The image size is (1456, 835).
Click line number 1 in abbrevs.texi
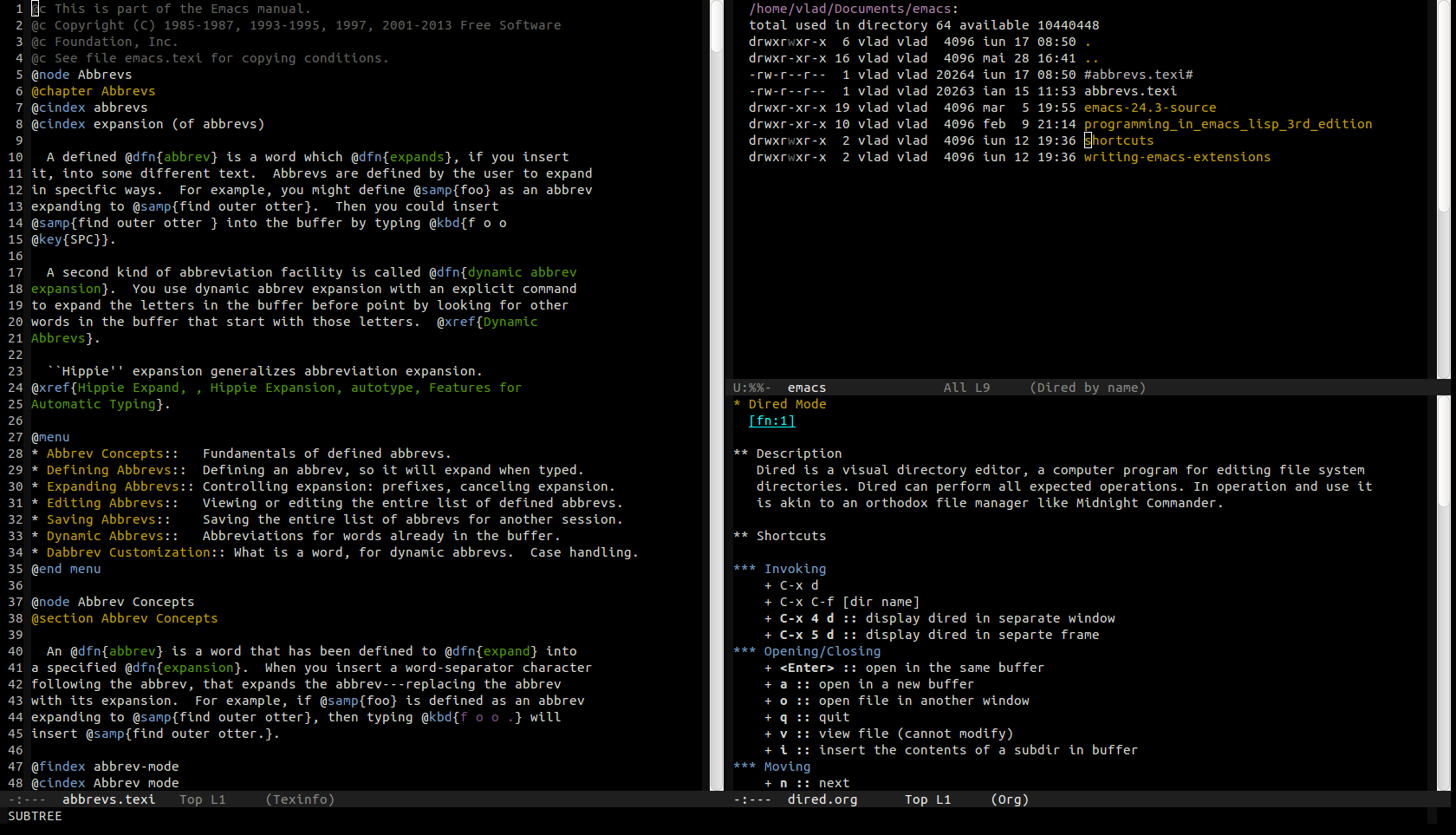(19, 9)
